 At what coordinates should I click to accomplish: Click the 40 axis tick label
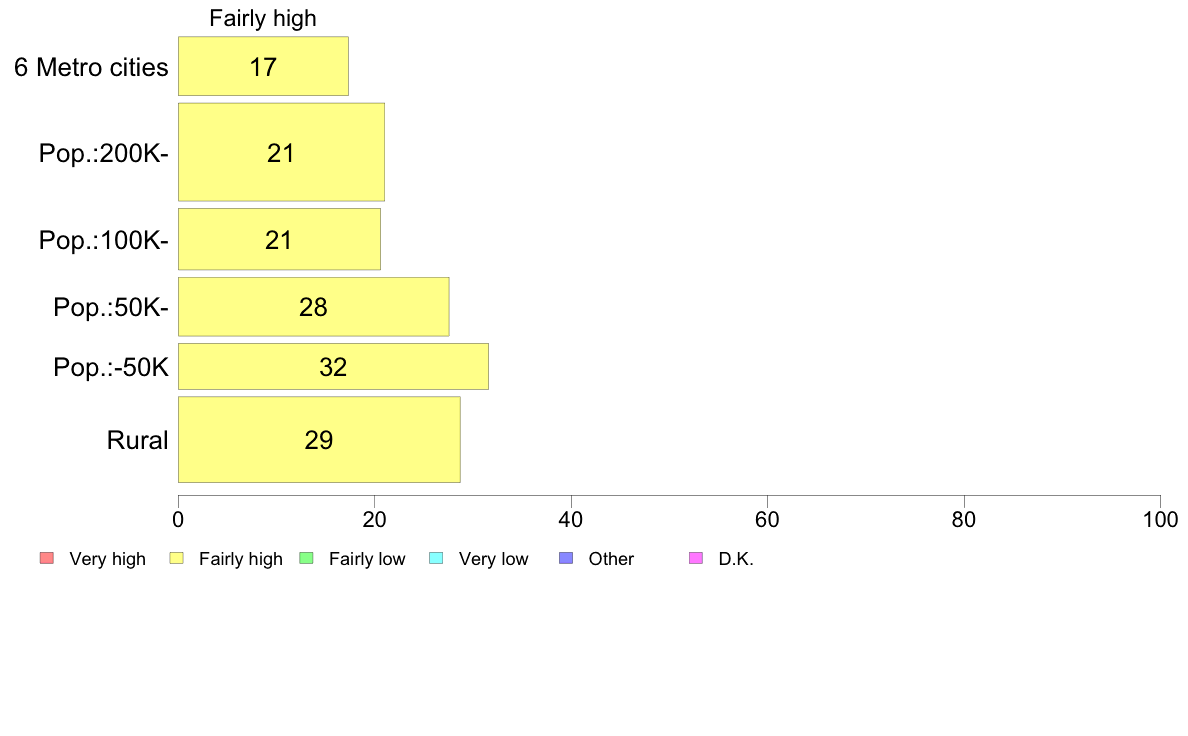571,519
